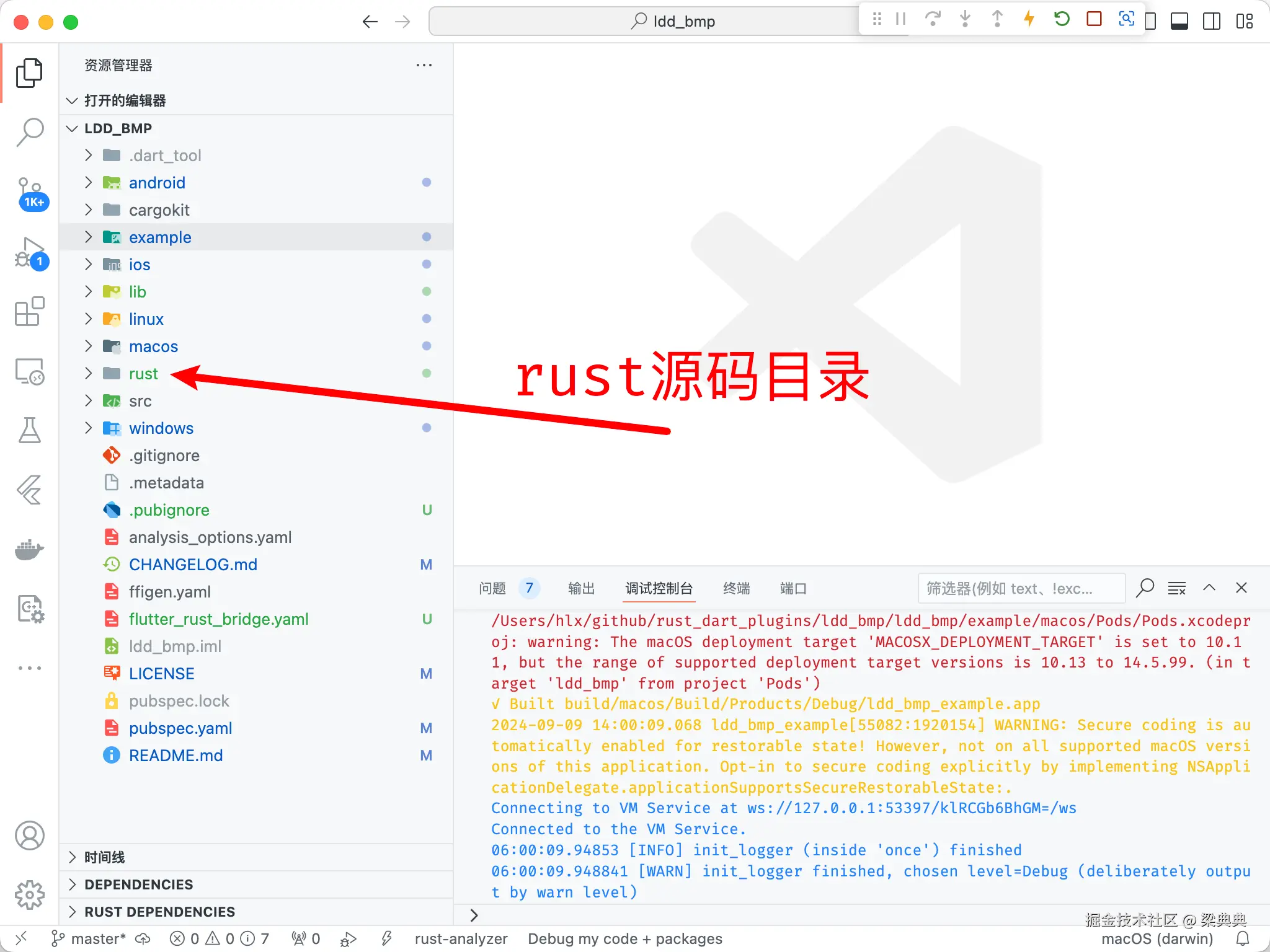This screenshot has width=1270, height=952.
Task: Open the pubspec.yaml file
Action: point(180,728)
